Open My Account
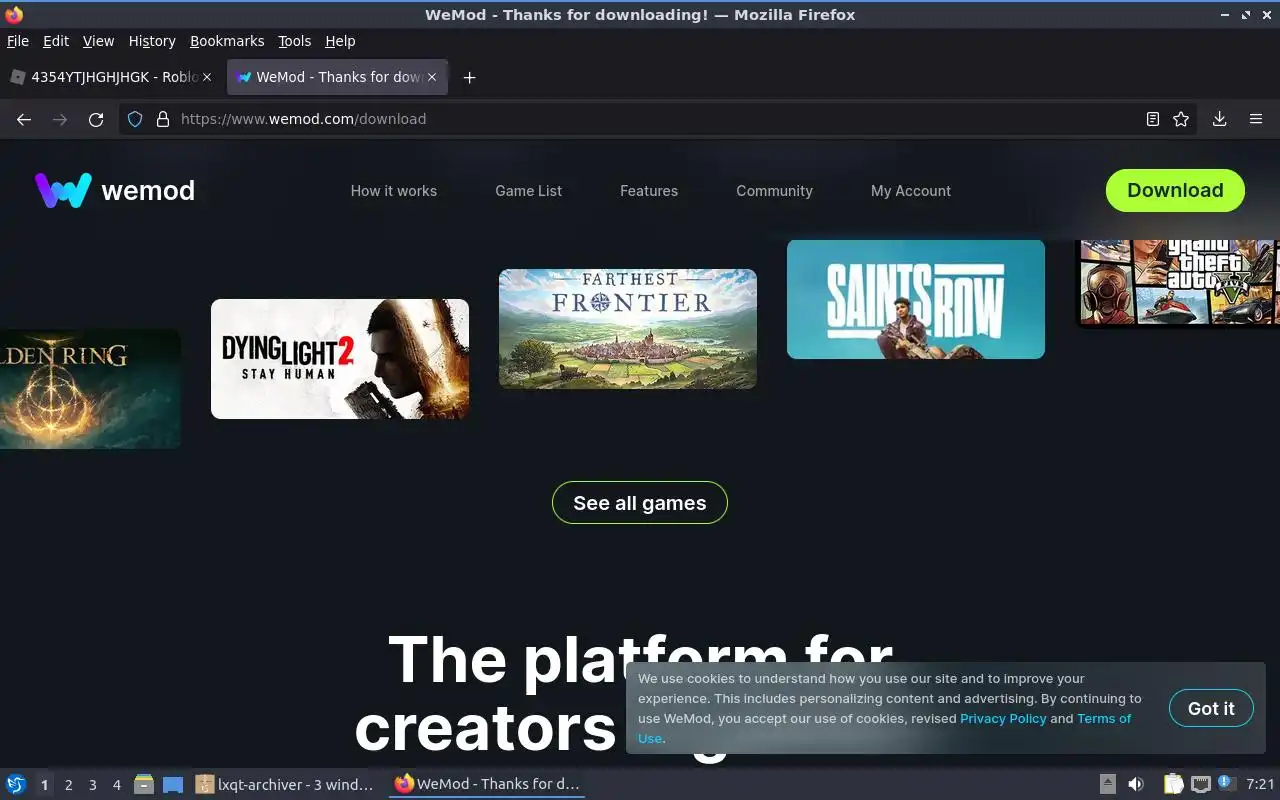Image resolution: width=1280 pixels, height=800 pixels. click(911, 191)
